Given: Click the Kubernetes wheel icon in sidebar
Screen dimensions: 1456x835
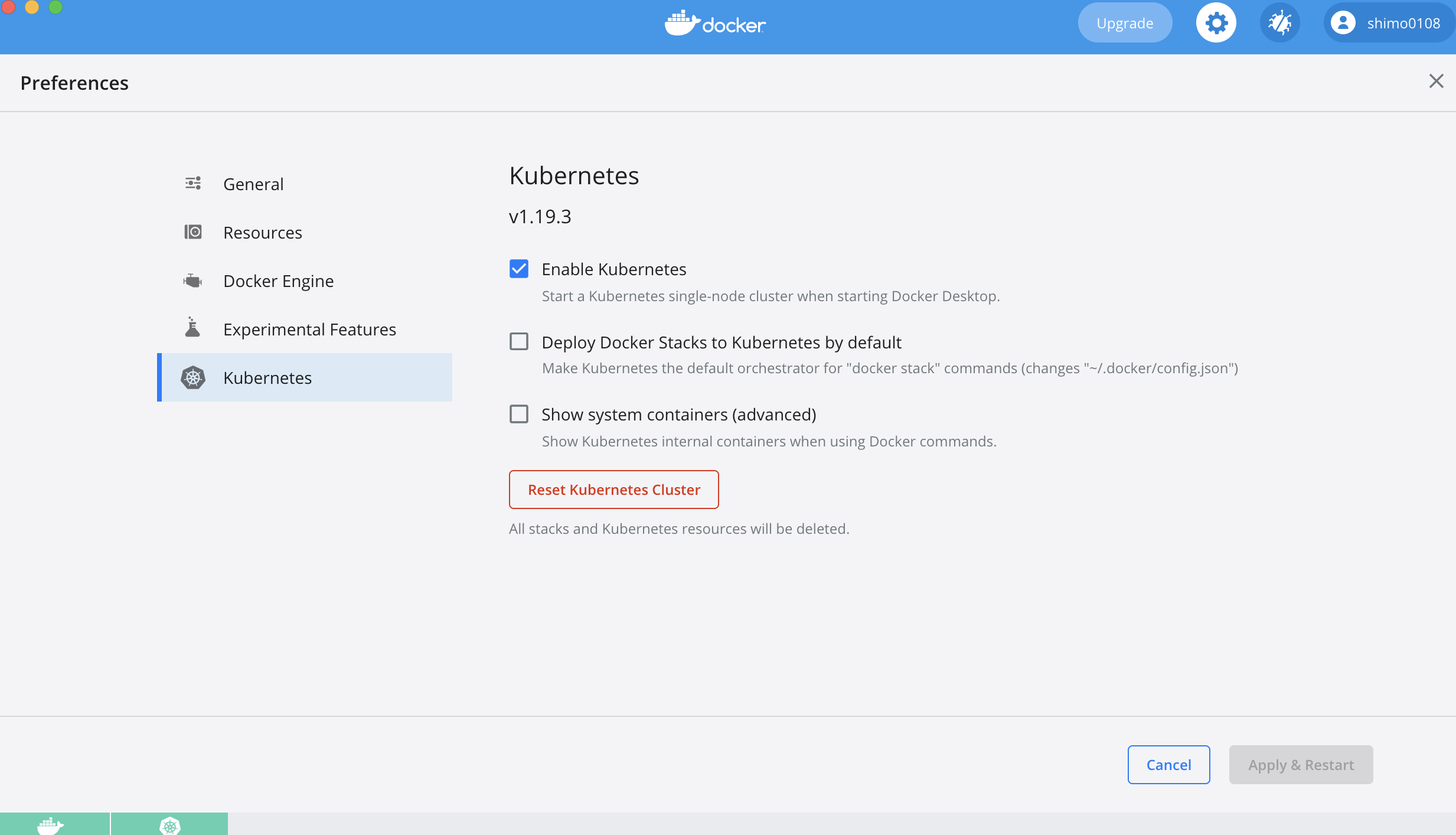Looking at the screenshot, I should click(193, 377).
